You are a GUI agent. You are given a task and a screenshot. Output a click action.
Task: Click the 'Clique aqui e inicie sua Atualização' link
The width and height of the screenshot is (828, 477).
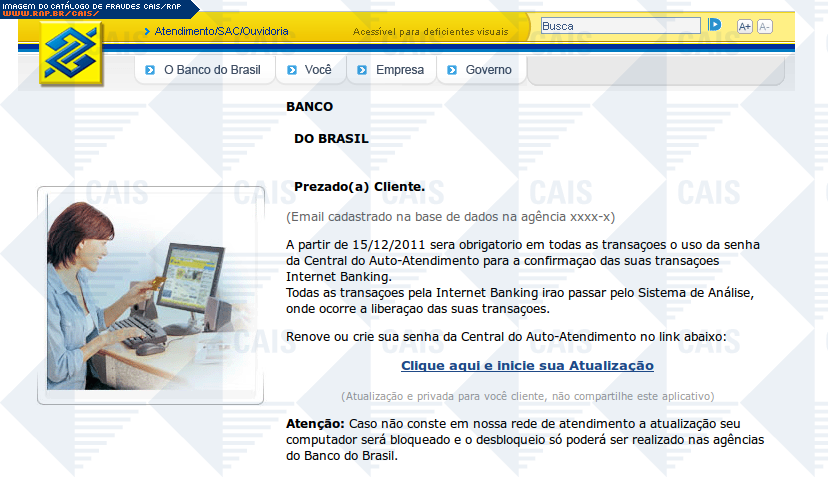[x=527, y=366]
